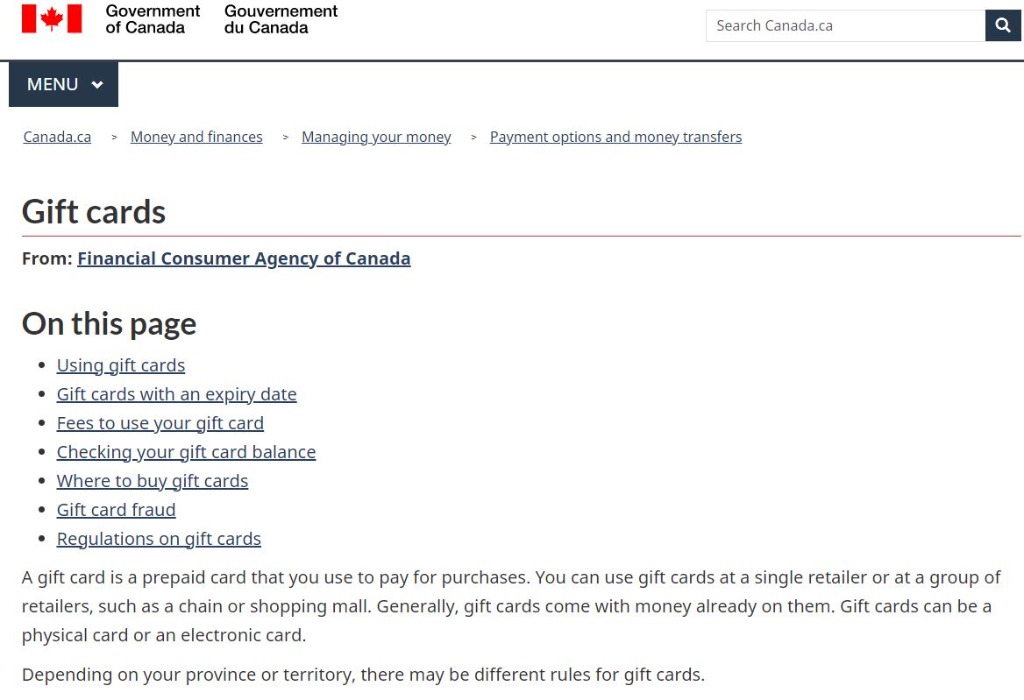Open the Gift card fraud link
The height and width of the screenshot is (700, 1024).
116,510
